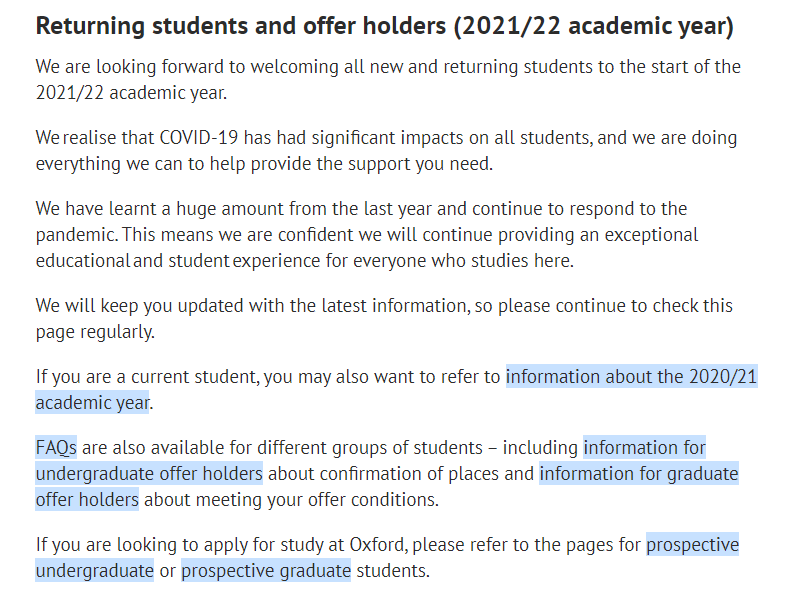Click the word 'pandemic' in the third paragraph
796x606 pixels.
76,235
